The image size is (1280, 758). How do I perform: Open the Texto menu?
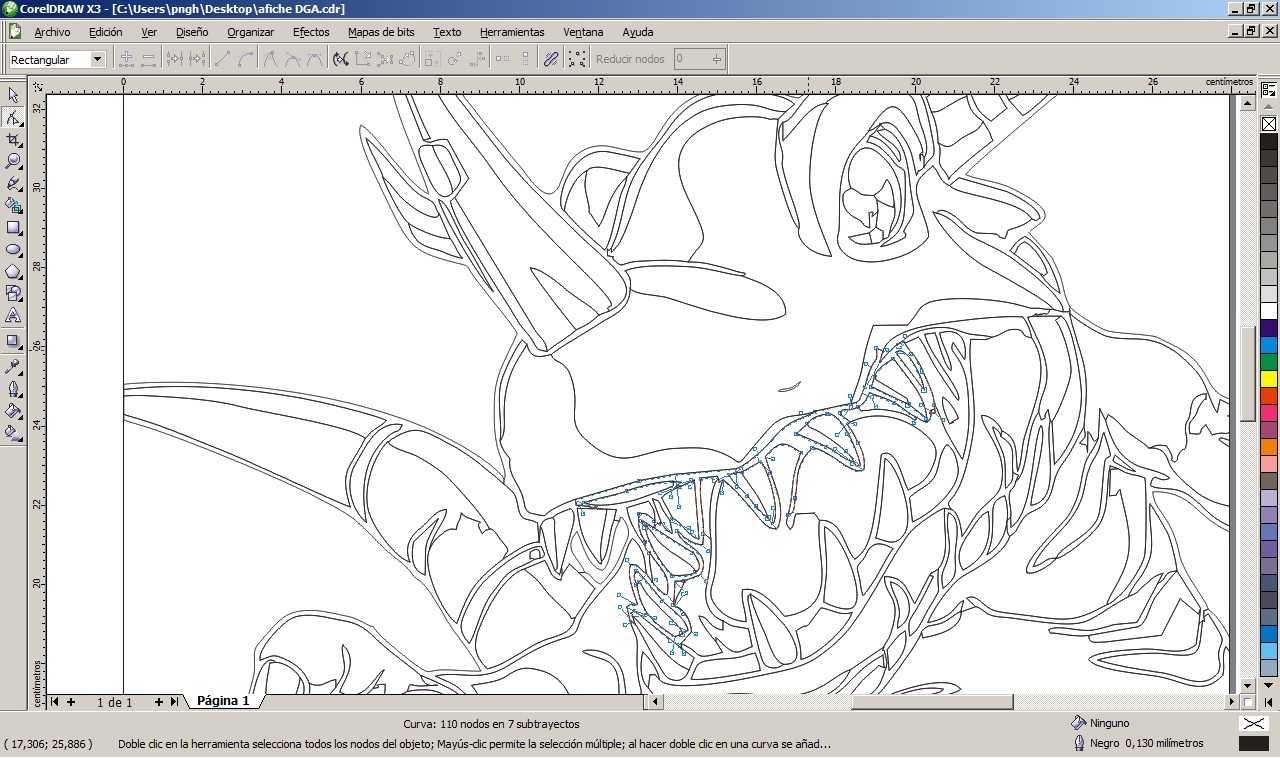[447, 32]
